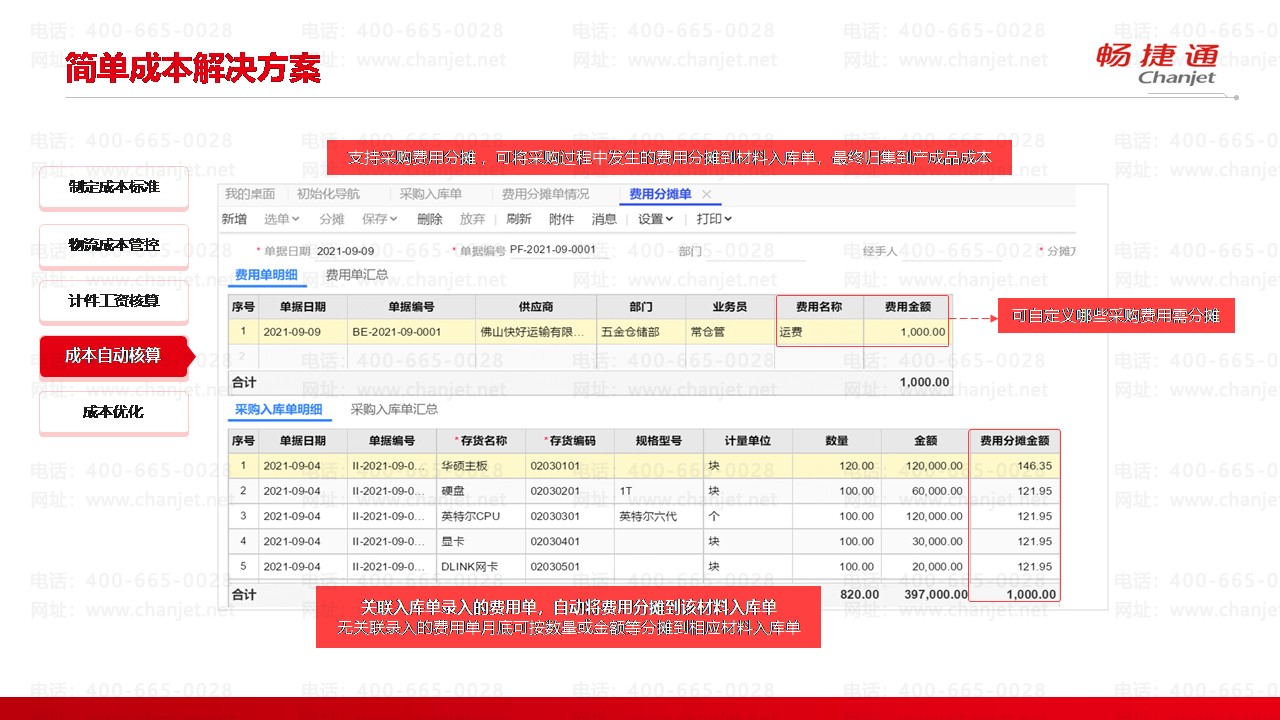This screenshot has width=1280, height=720.
Task: Click the 运费 expense name cell
Action: pos(819,332)
